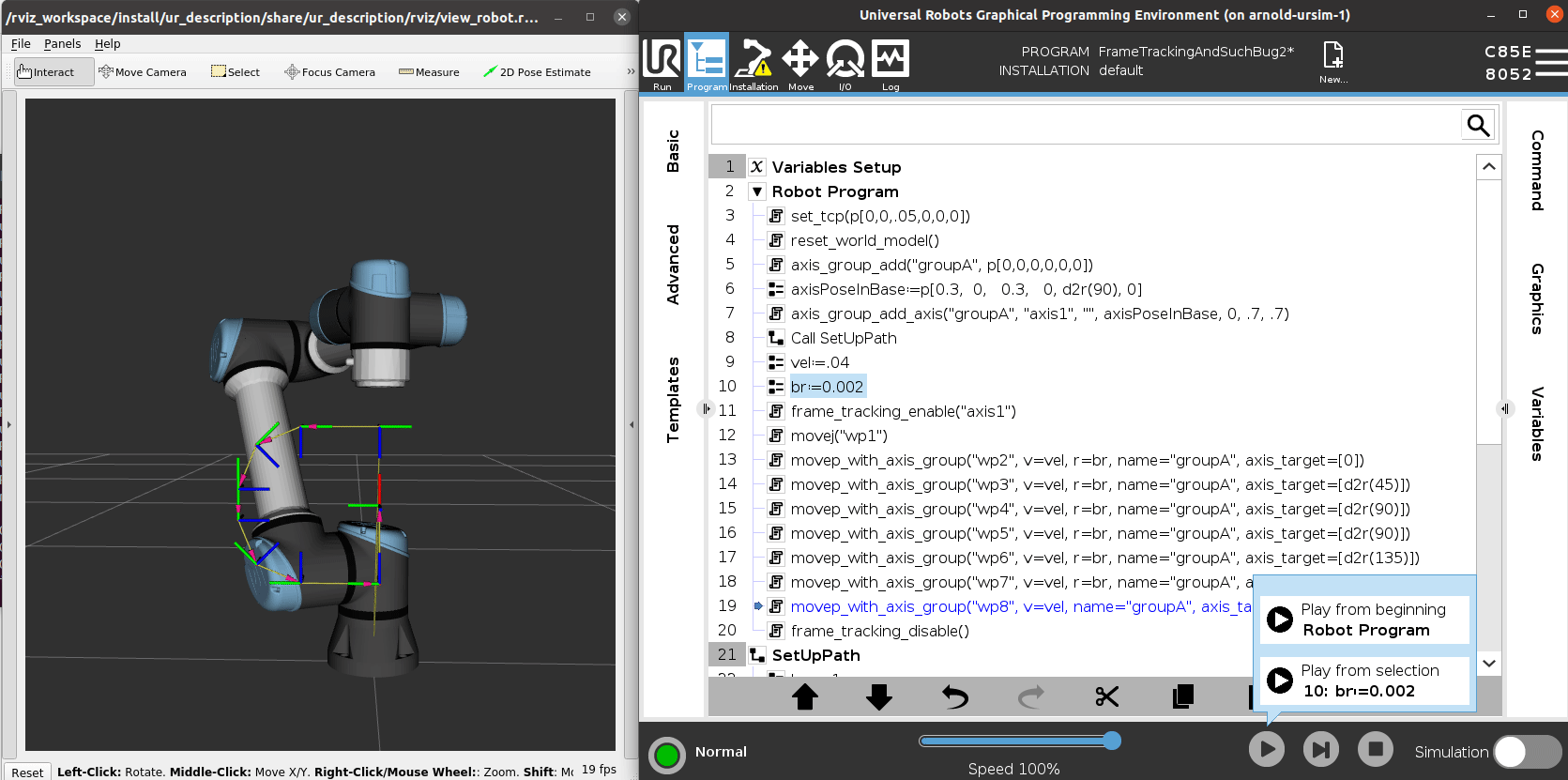
Task: Open the I/O tab icon
Action: 845,64
